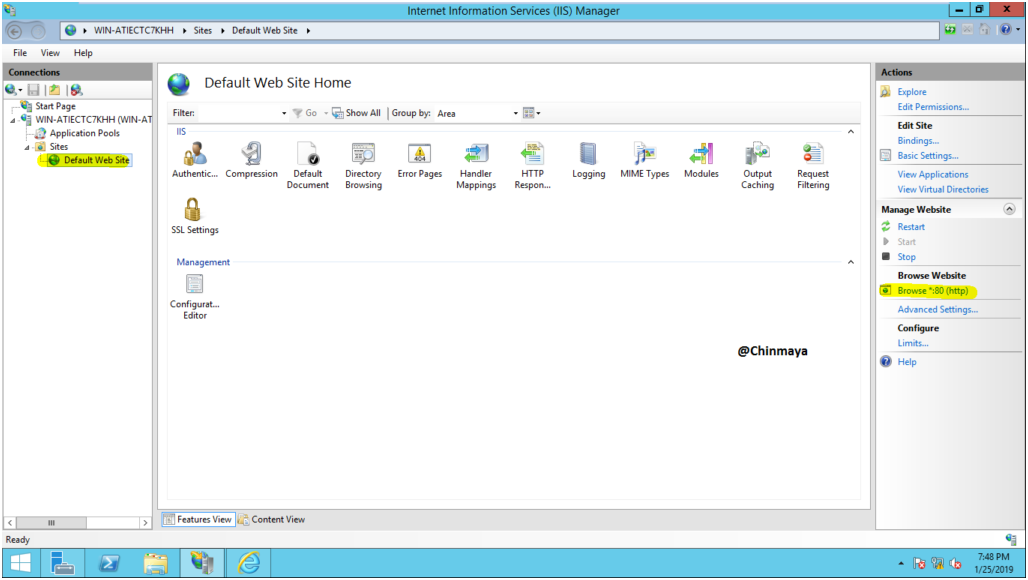Click the Windows Start button
Image resolution: width=1028 pixels, height=580 pixels.
tap(20, 563)
